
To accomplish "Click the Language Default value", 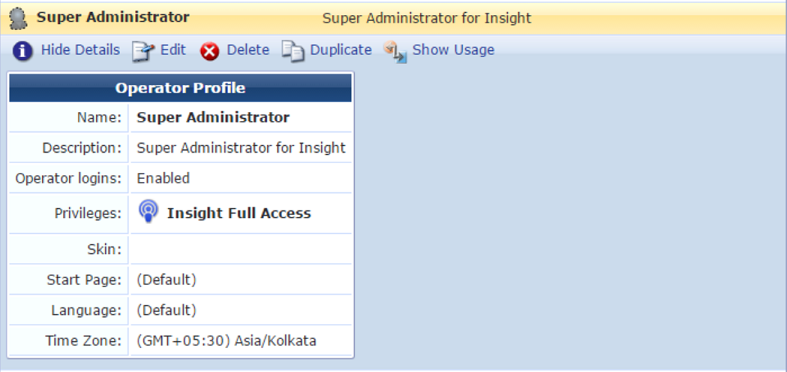I will (166, 310).
